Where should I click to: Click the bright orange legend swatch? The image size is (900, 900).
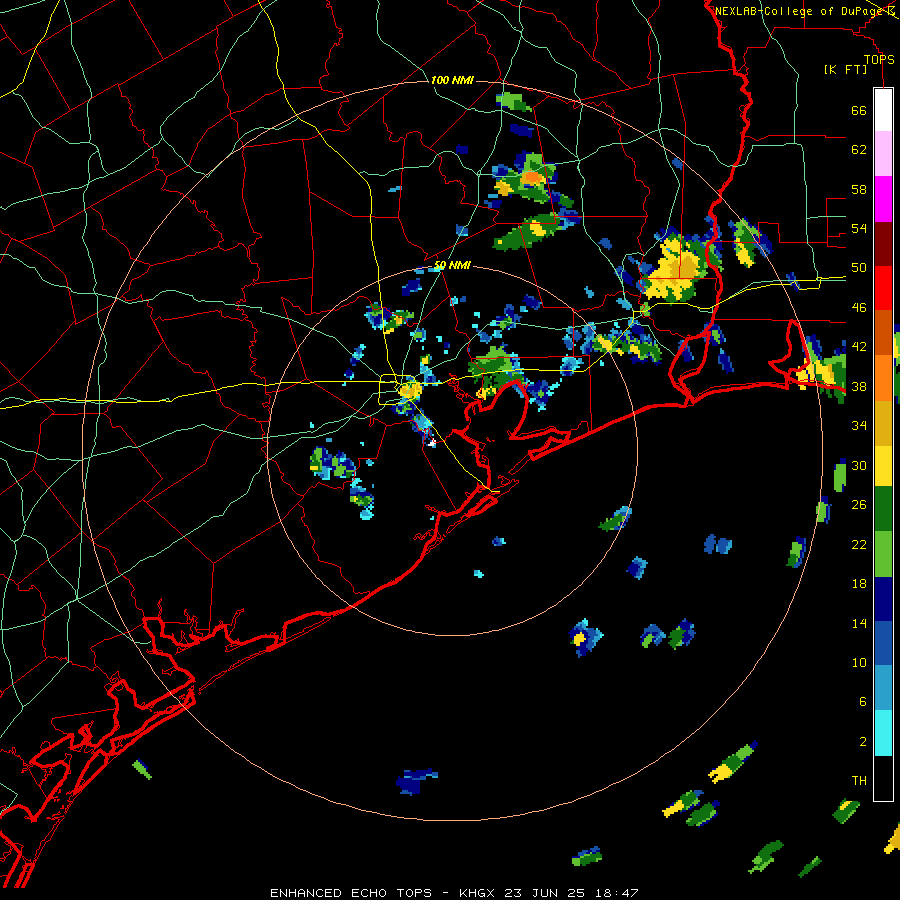coord(883,378)
